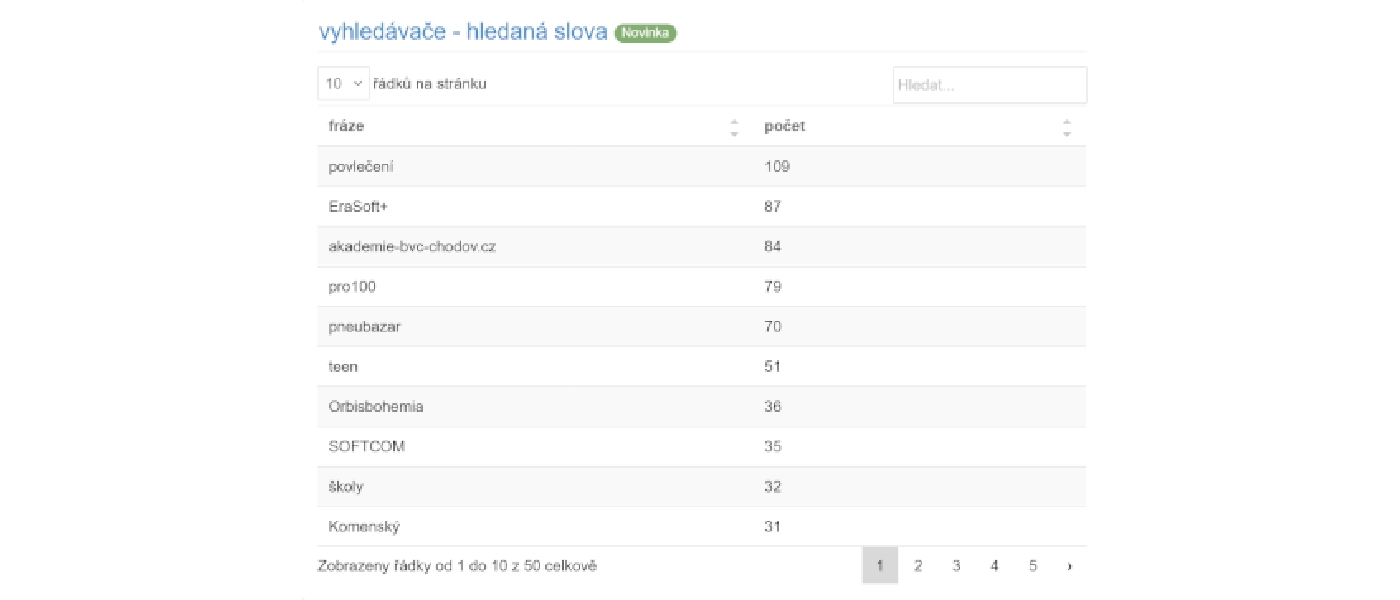Select the povlečení row
Image resolution: width=1400 pixels, height=600 pixels.
point(702,167)
